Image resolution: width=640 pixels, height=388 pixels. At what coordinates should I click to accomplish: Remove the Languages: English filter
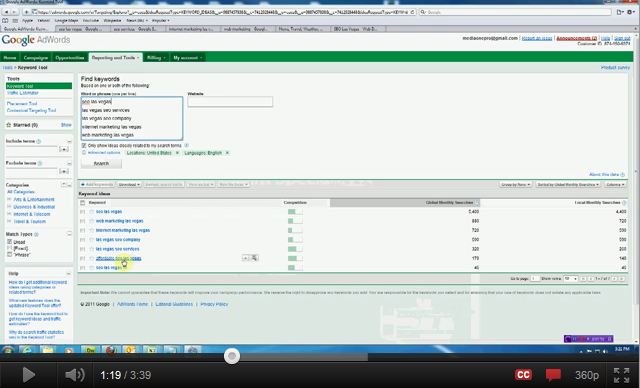(x=227, y=153)
